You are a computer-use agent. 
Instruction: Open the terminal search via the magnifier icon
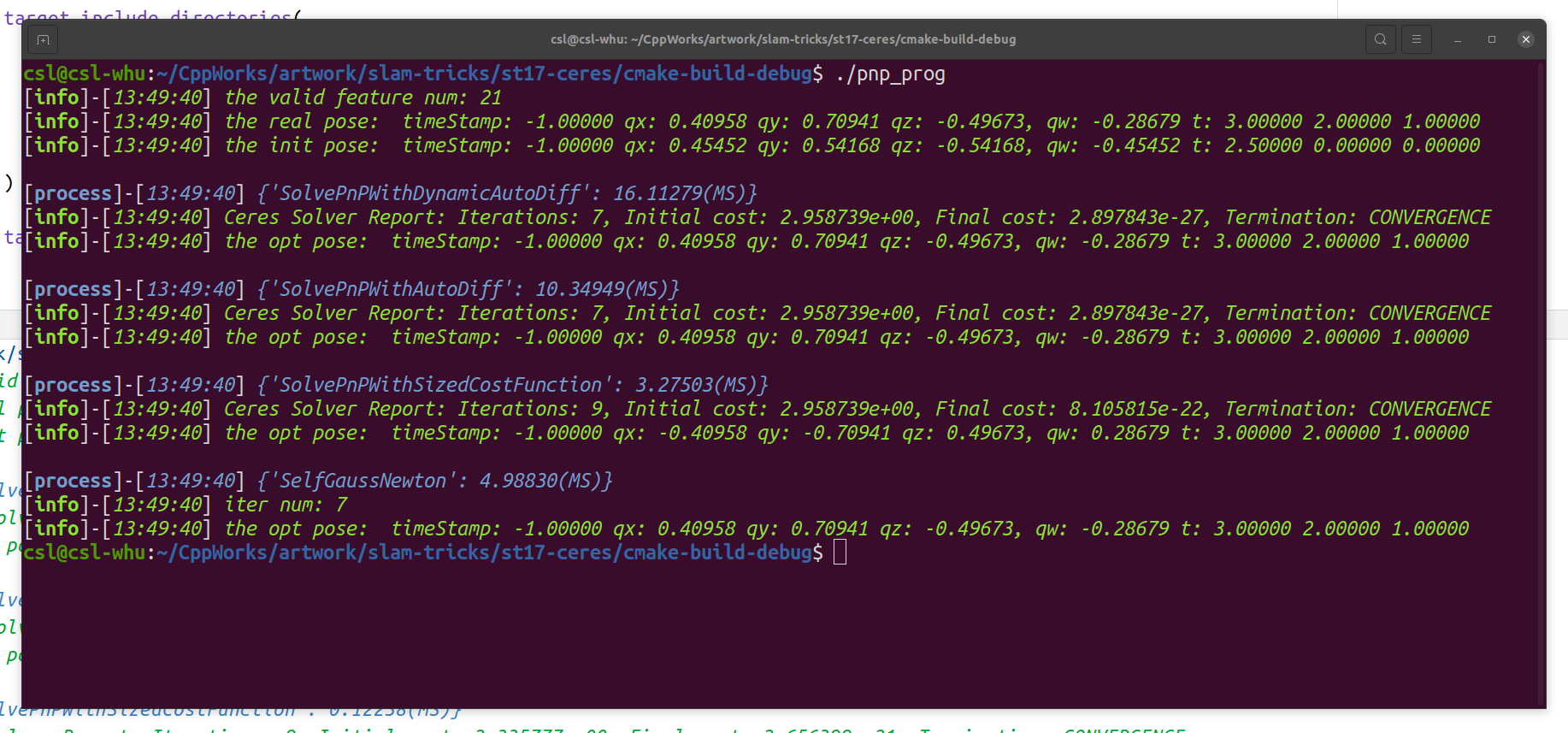click(1381, 39)
